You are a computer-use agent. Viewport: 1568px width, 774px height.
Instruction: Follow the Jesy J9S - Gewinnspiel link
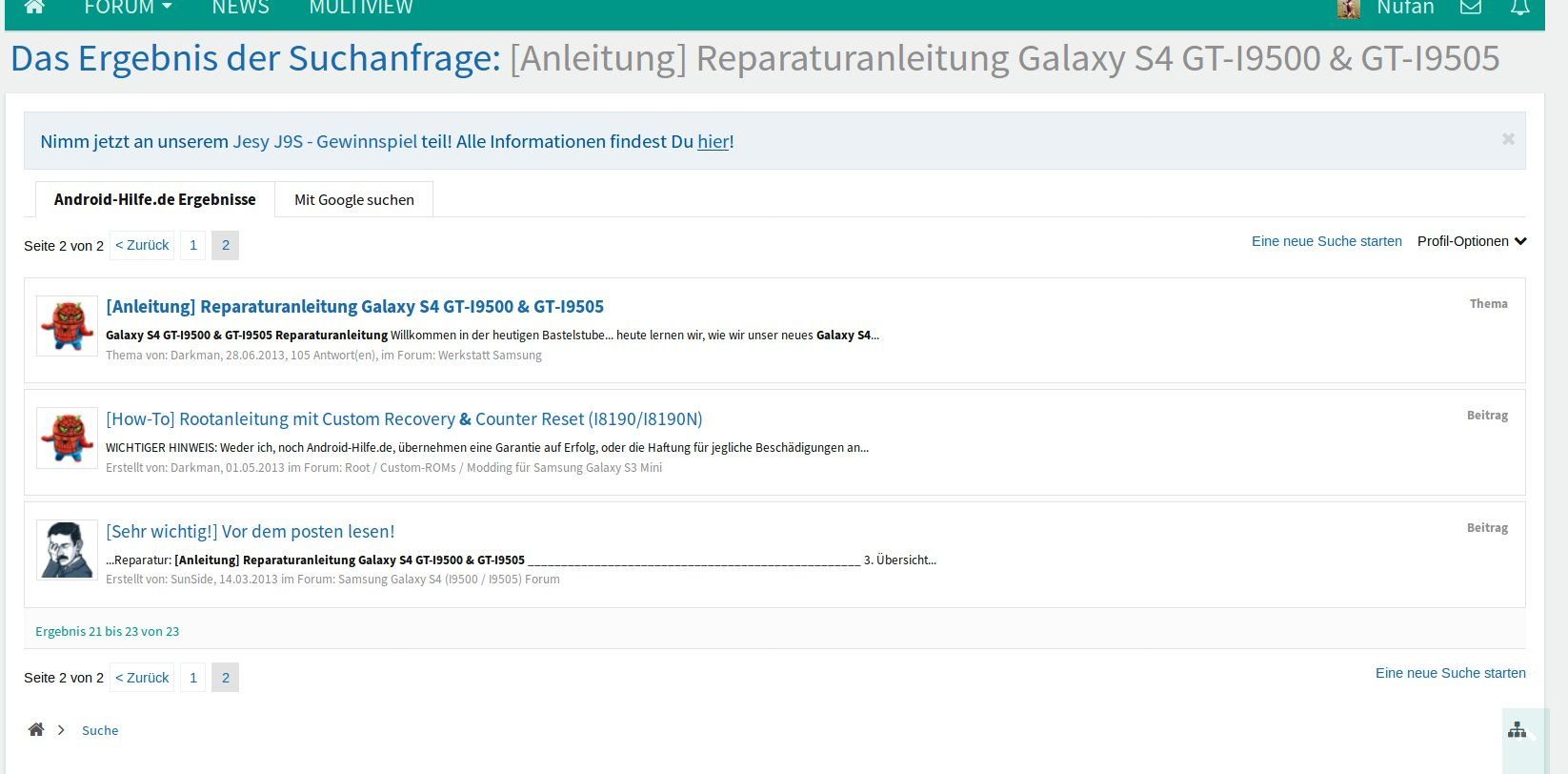point(325,141)
